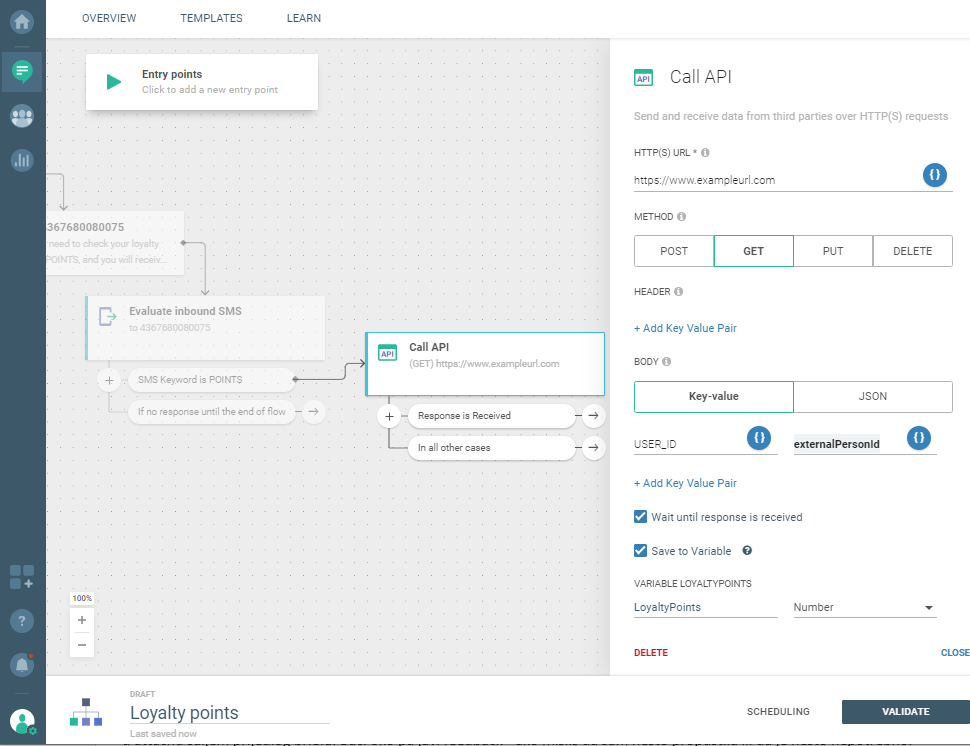Add step after Response is Received
Image resolution: width=970 pixels, height=746 pixels.
[x=593, y=415]
